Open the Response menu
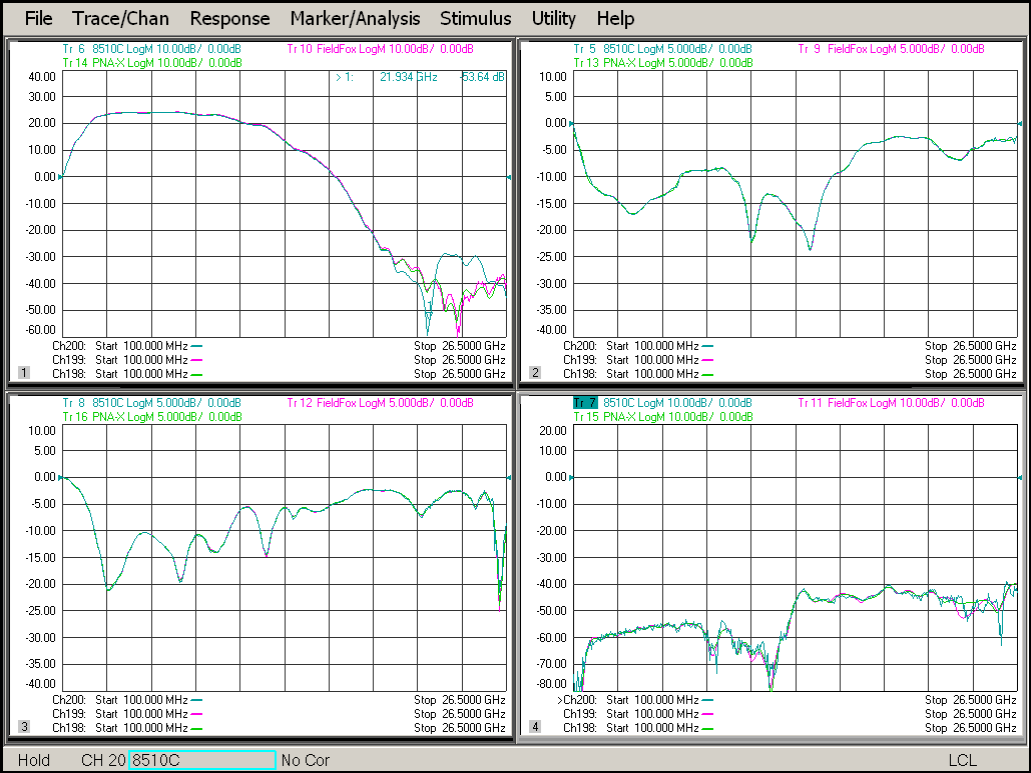Screen dimensions: 1031x773 coord(229,18)
